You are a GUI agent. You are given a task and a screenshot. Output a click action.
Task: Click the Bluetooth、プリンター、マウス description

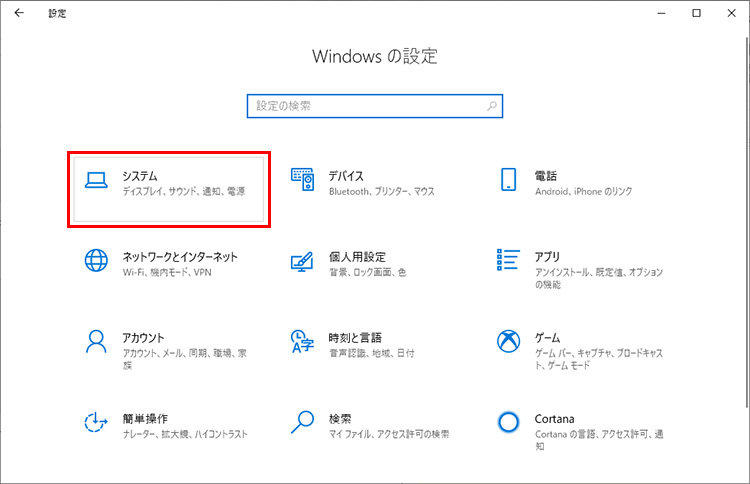382,191
